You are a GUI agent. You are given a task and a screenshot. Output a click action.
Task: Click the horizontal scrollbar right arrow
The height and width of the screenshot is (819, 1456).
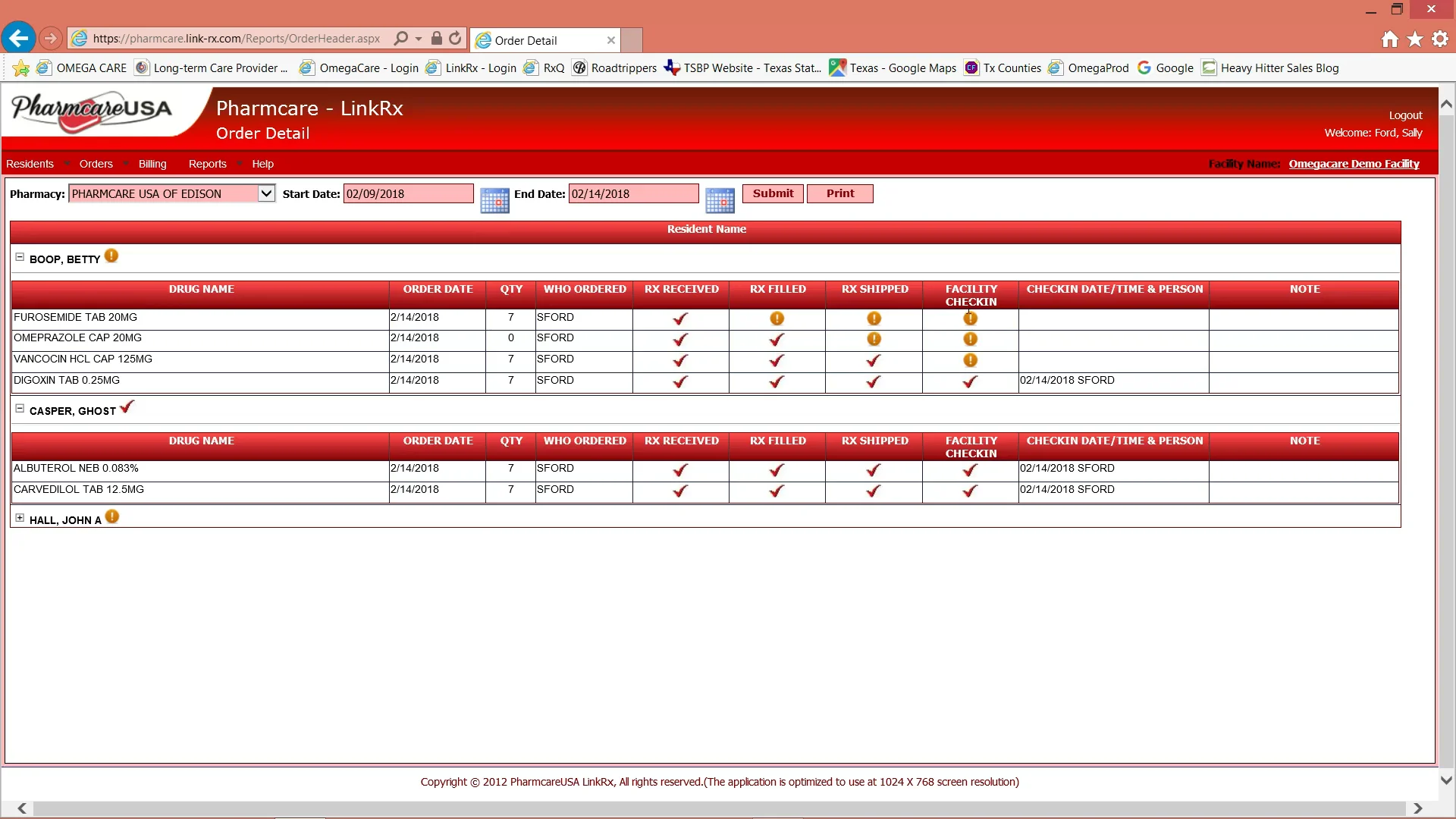click(1417, 808)
